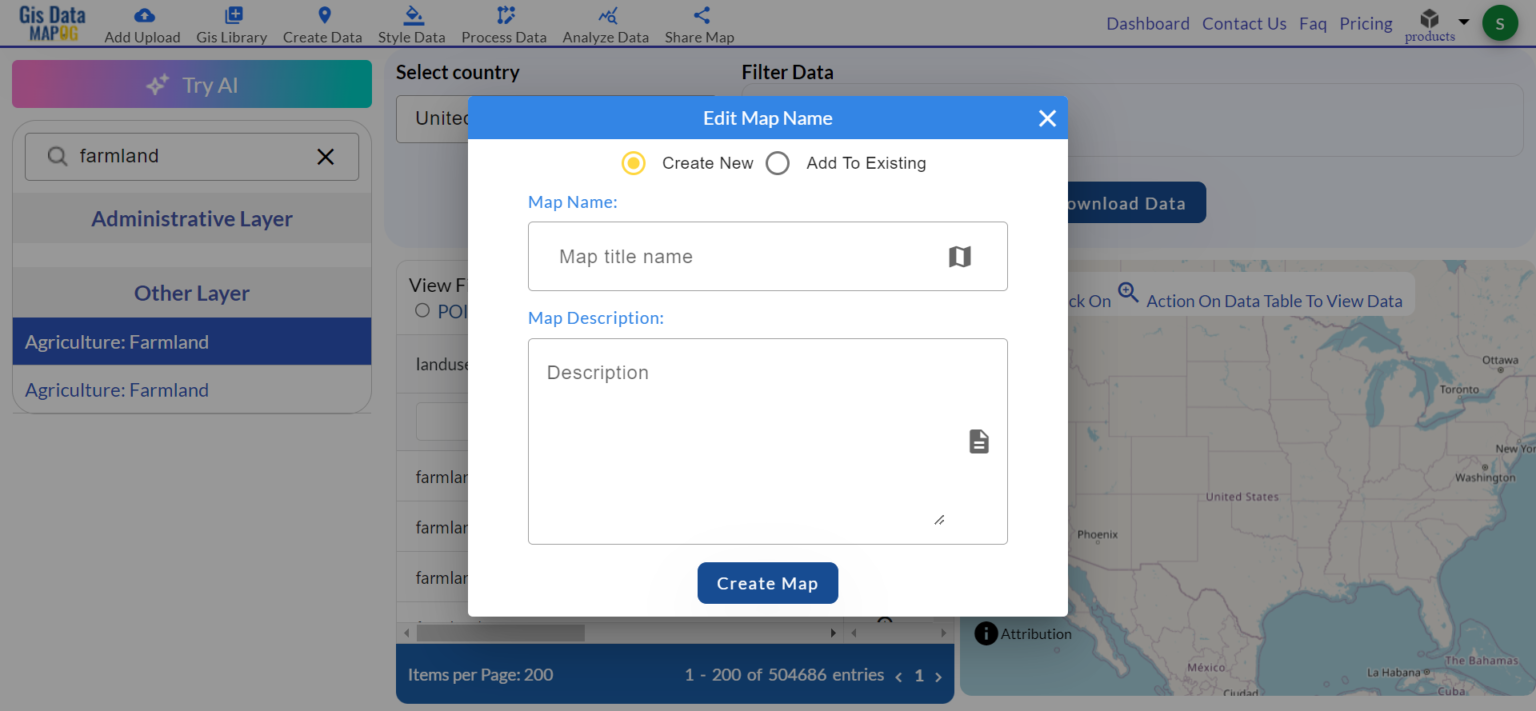Click the scrollbar left arrow

tap(407, 633)
